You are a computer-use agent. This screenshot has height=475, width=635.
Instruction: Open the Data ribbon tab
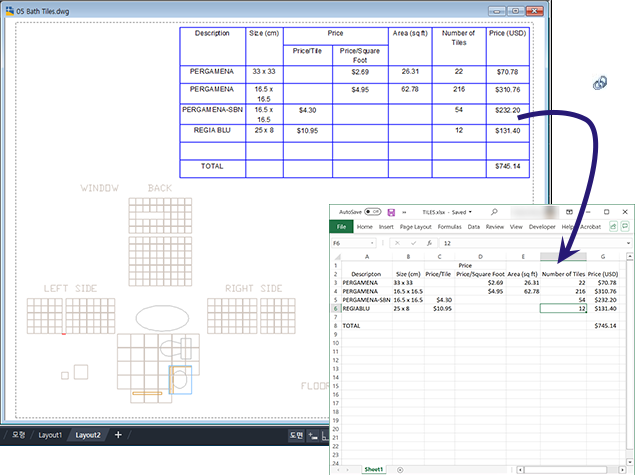pyautogui.click(x=473, y=227)
